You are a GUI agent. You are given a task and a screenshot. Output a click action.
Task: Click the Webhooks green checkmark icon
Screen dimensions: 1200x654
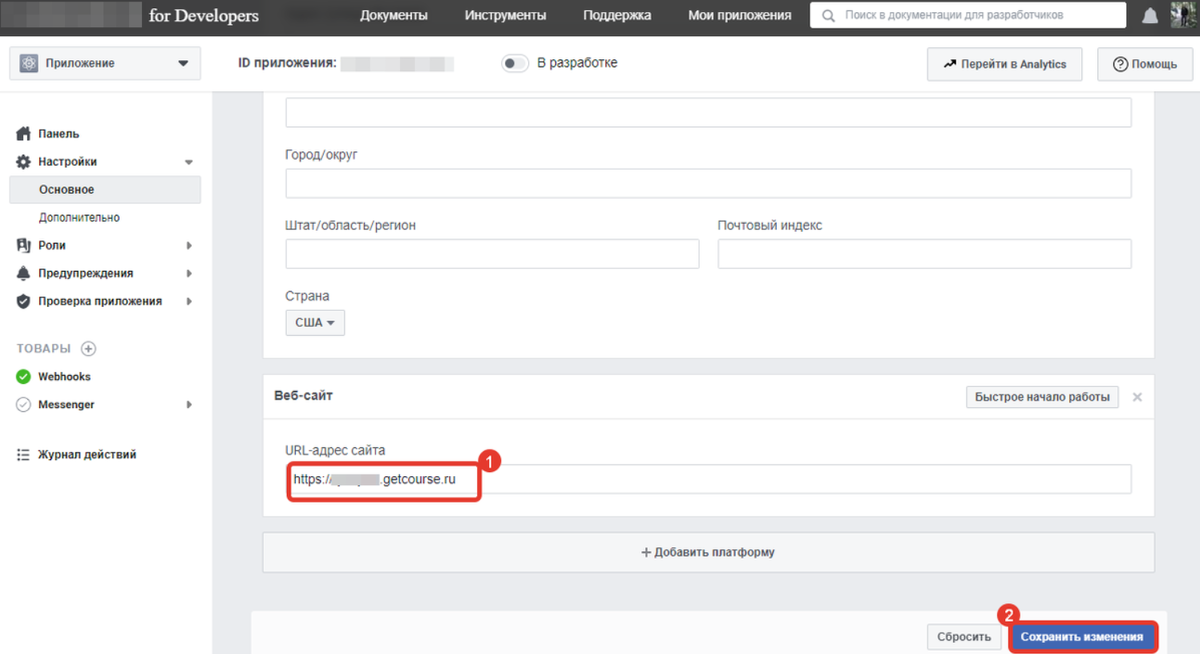(23, 377)
